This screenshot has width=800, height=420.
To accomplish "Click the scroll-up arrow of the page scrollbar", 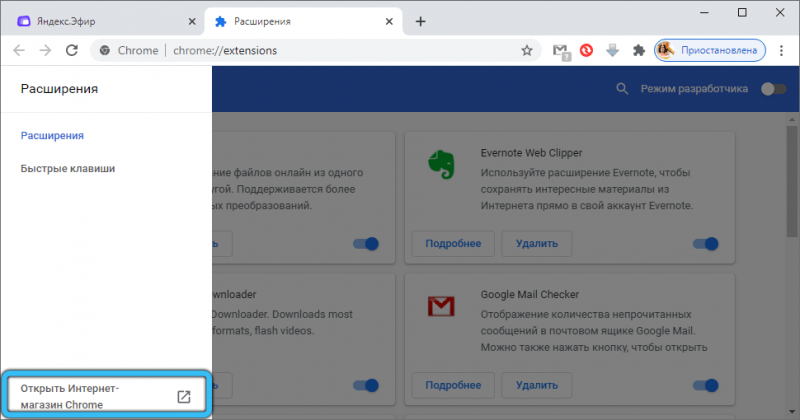I will tap(792, 119).
